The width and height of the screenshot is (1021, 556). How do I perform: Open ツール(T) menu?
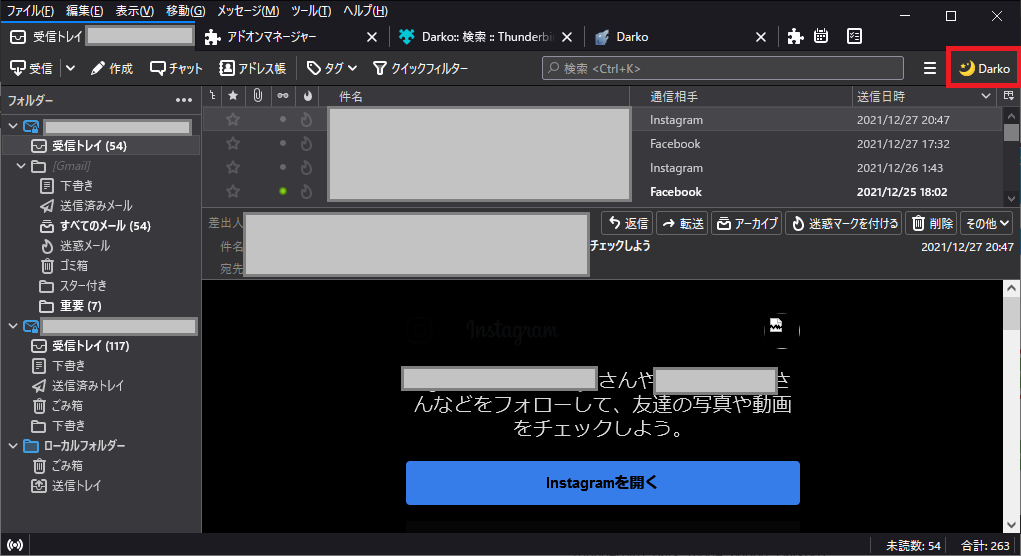point(311,11)
